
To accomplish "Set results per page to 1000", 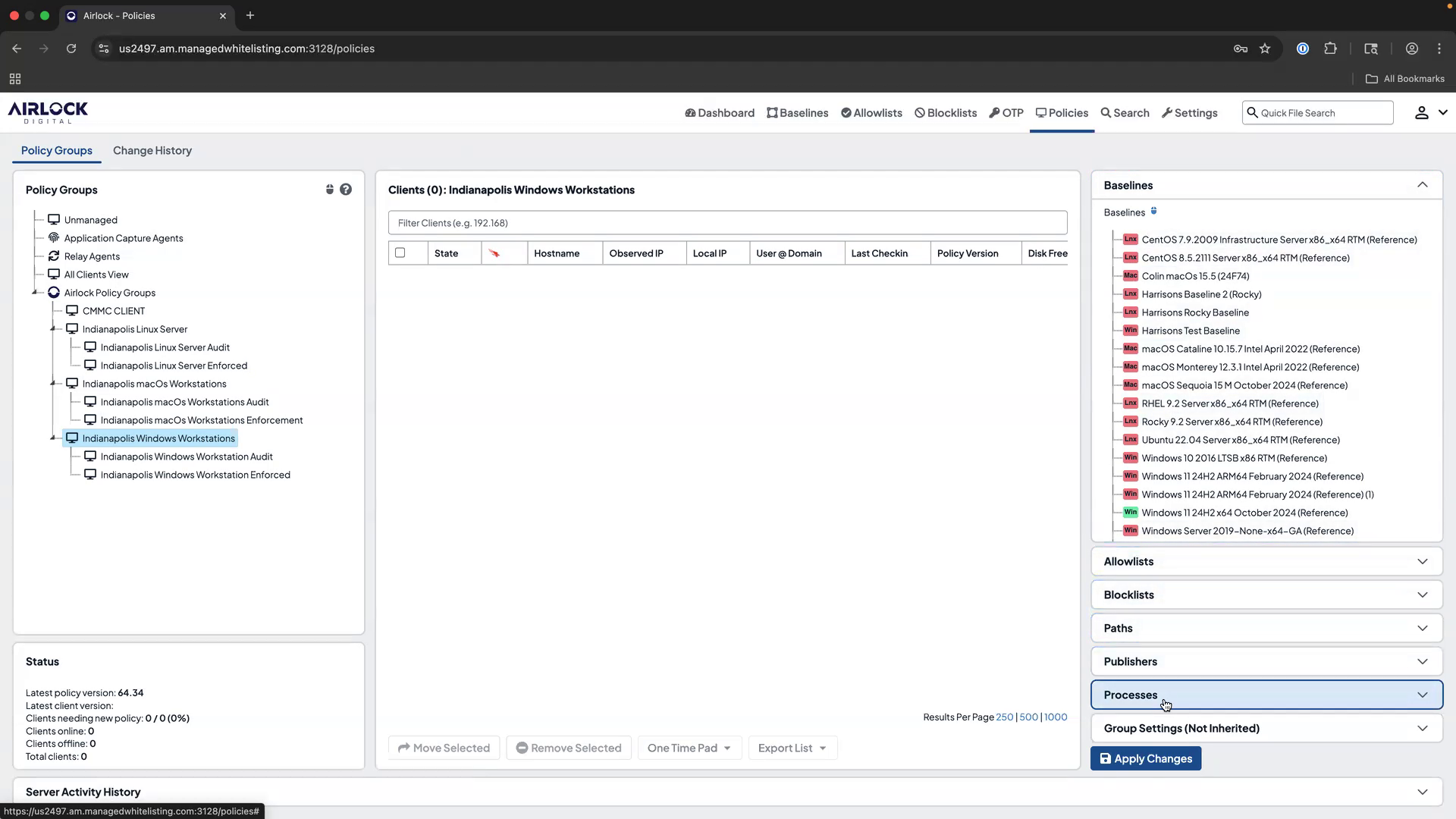I will (x=1055, y=717).
